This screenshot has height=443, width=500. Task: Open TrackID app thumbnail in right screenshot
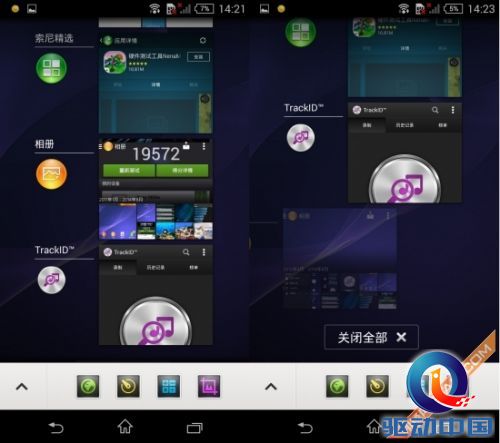pyautogui.click(x=405, y=153)
